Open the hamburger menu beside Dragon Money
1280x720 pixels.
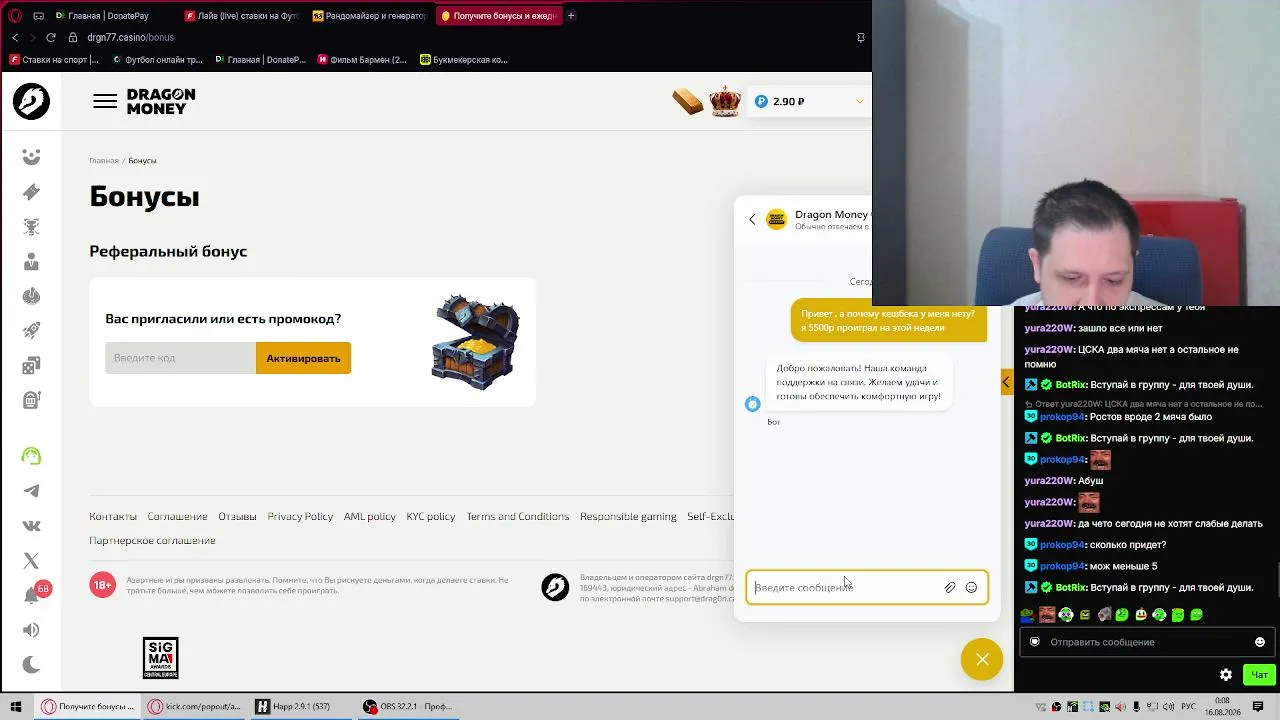(x=105, y=101)
